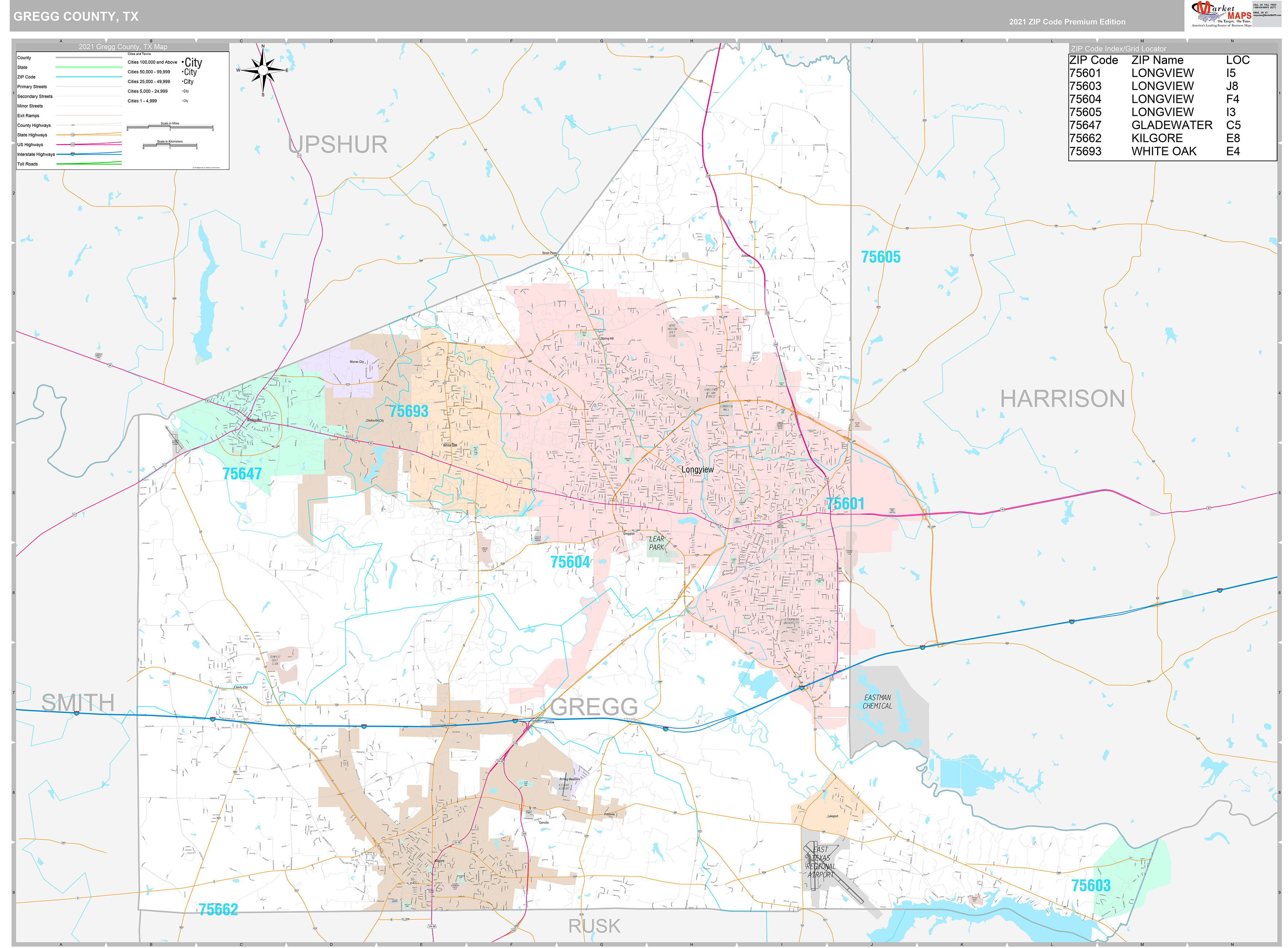This screenshot has height=948, width=1288.
Task: Click the Exit Ramps legend entry
Action: pyautogui.click(x=28, y=116)
